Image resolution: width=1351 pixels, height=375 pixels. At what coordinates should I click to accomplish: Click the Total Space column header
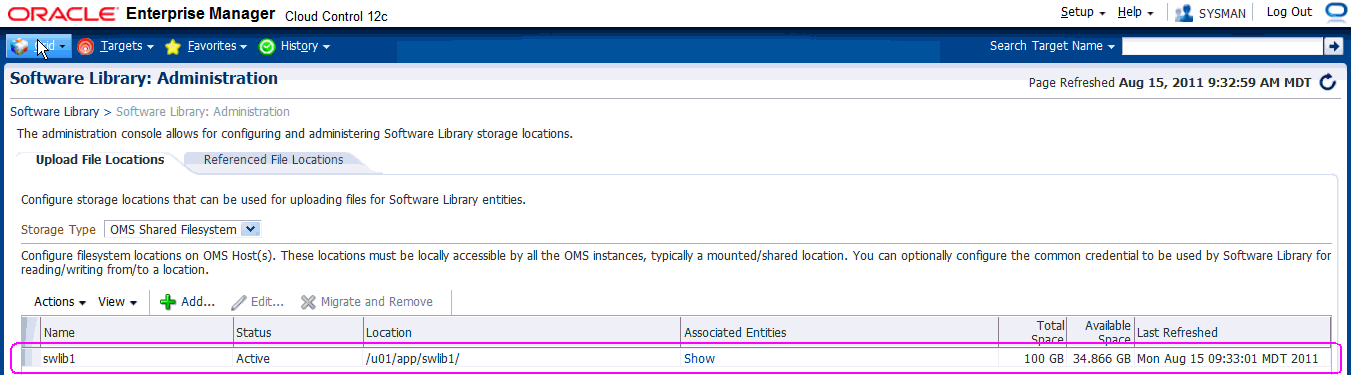1032,332
